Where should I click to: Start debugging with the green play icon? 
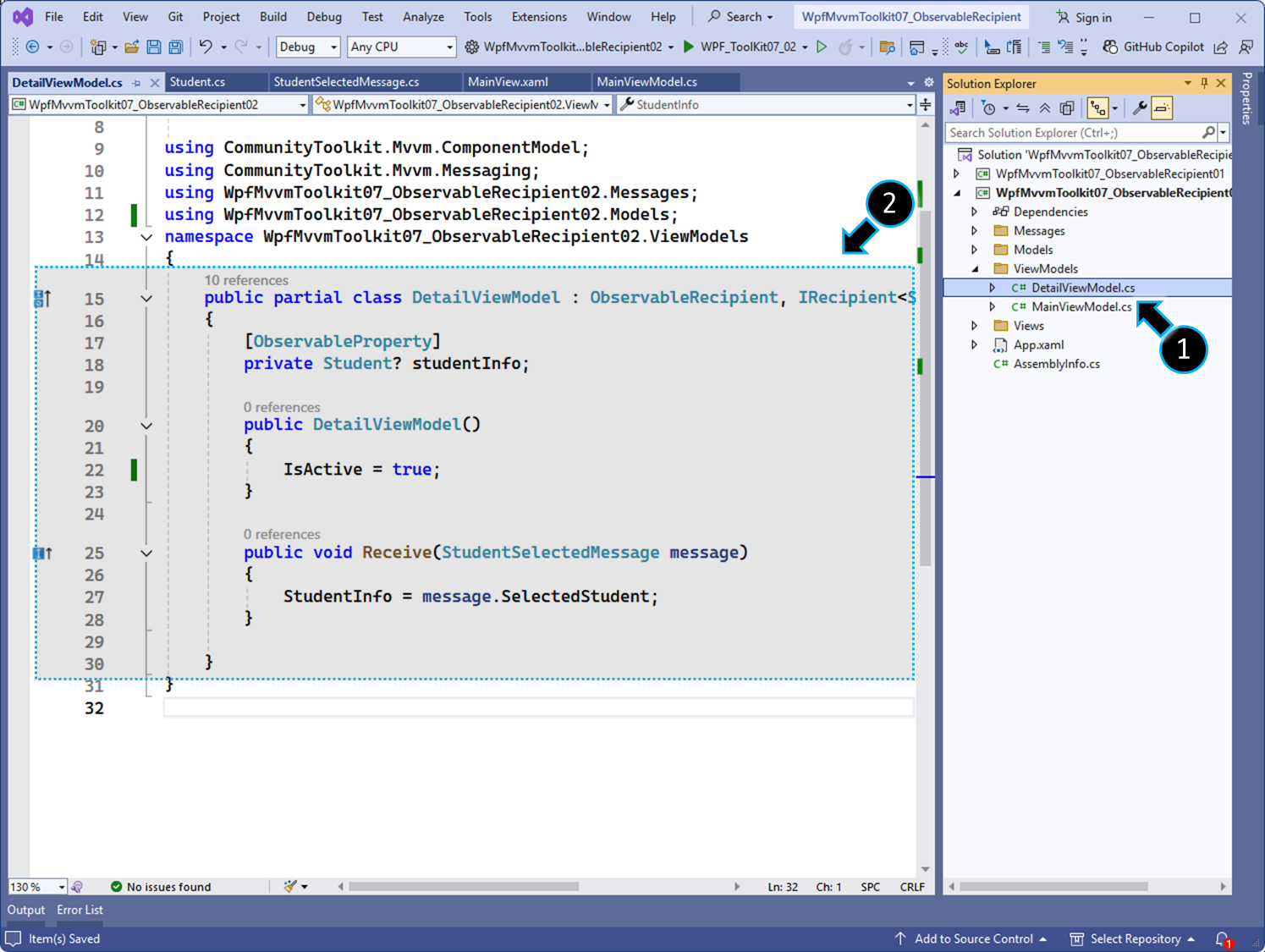click(x=689, y=47)
